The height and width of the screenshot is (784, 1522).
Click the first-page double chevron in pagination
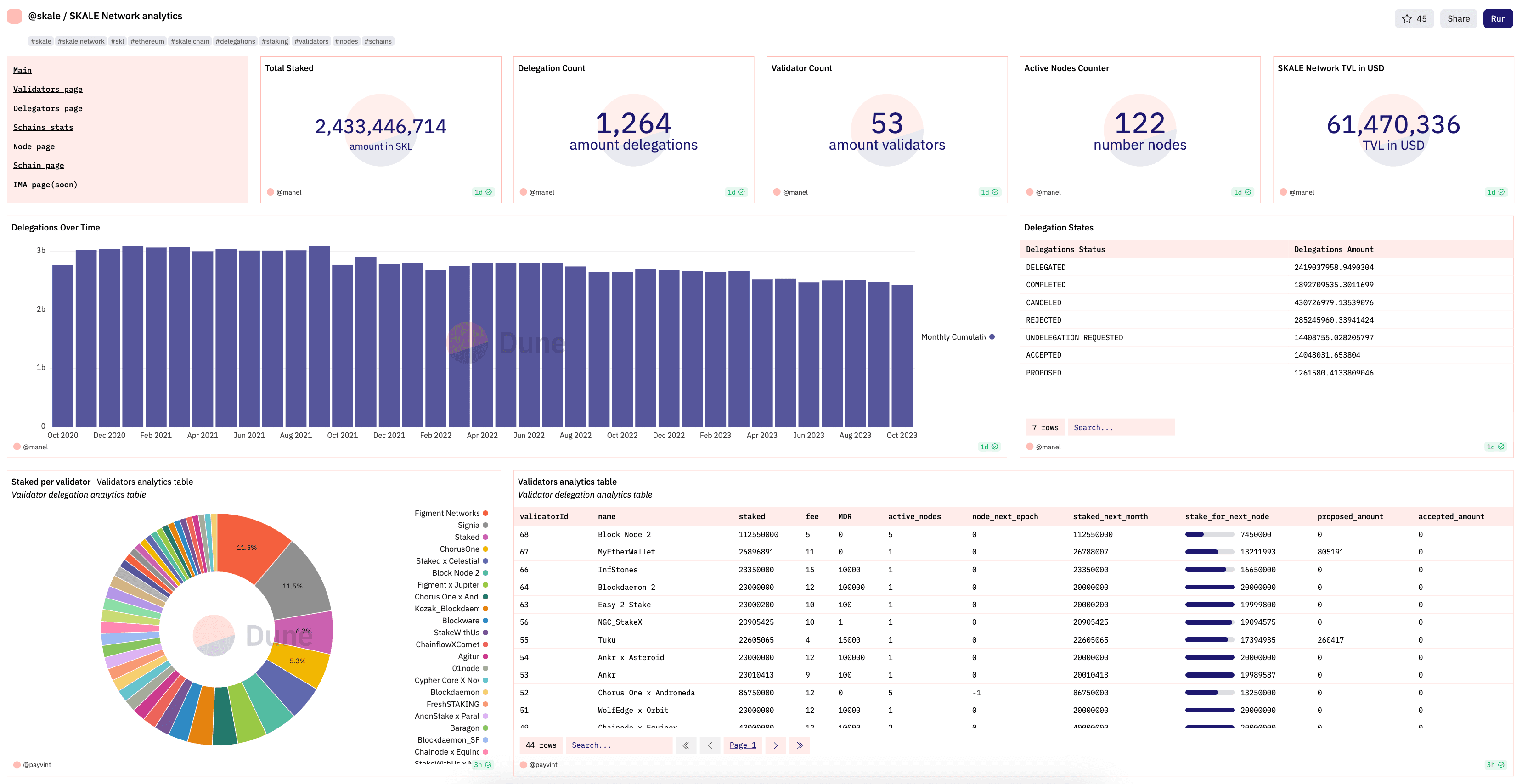point(685,745)
